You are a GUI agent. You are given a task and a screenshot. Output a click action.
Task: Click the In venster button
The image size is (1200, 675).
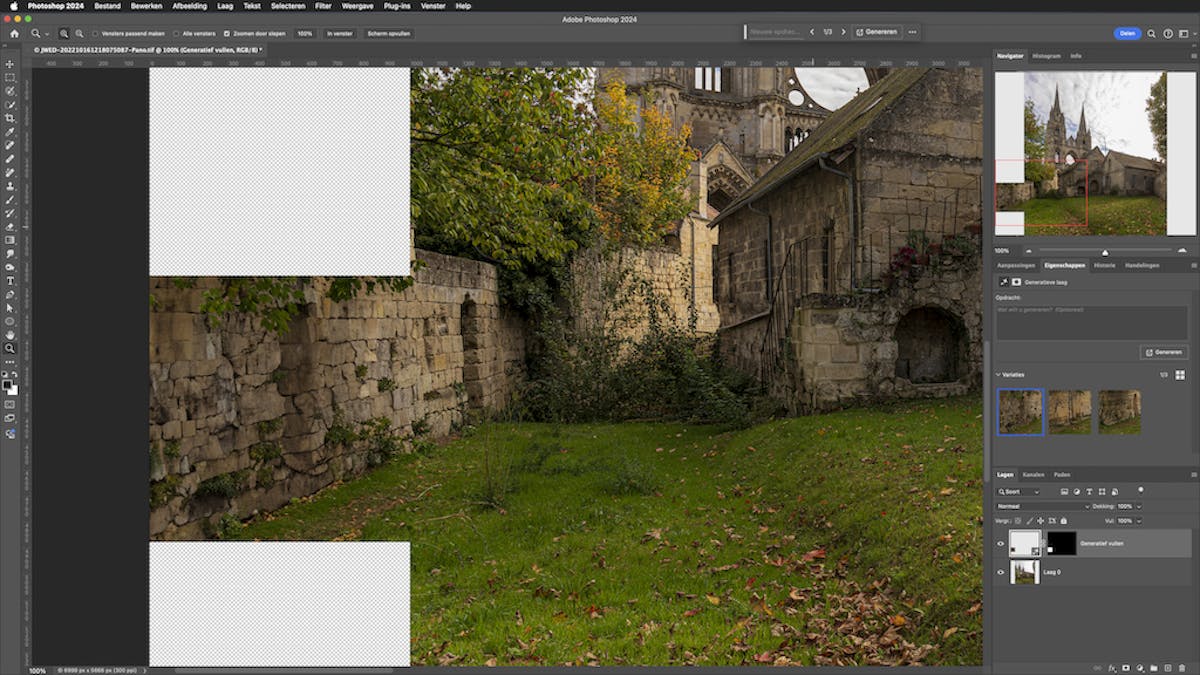339,33
